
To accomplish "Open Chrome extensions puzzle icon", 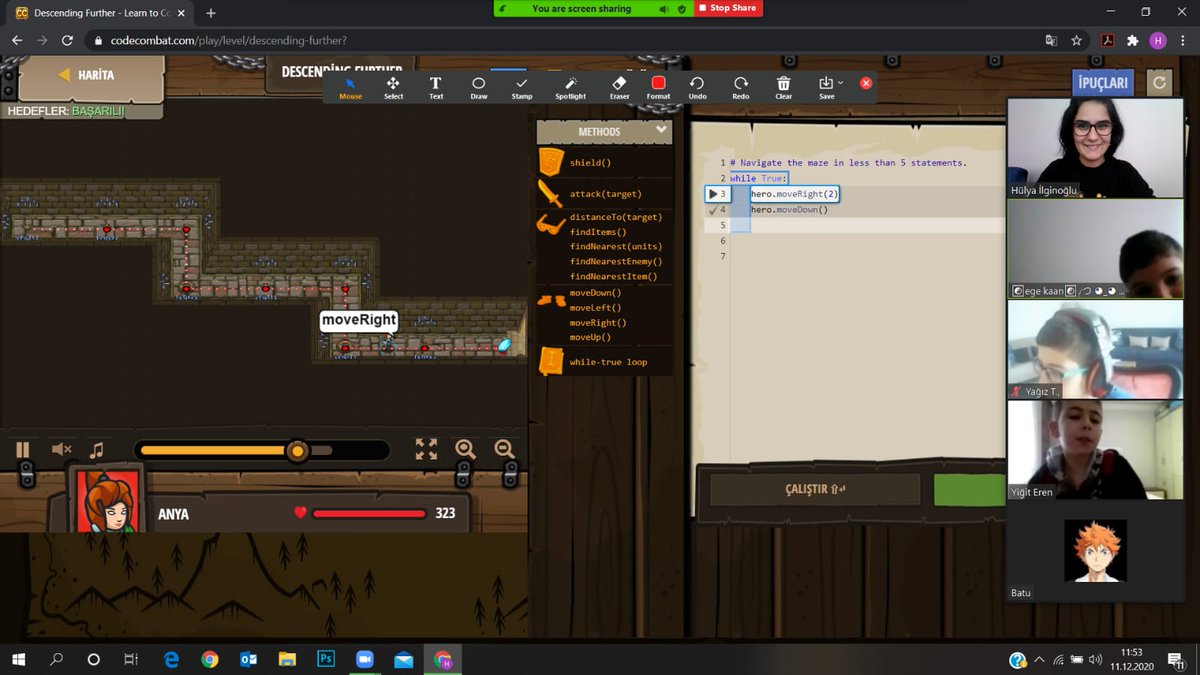I will (1132, 41).
